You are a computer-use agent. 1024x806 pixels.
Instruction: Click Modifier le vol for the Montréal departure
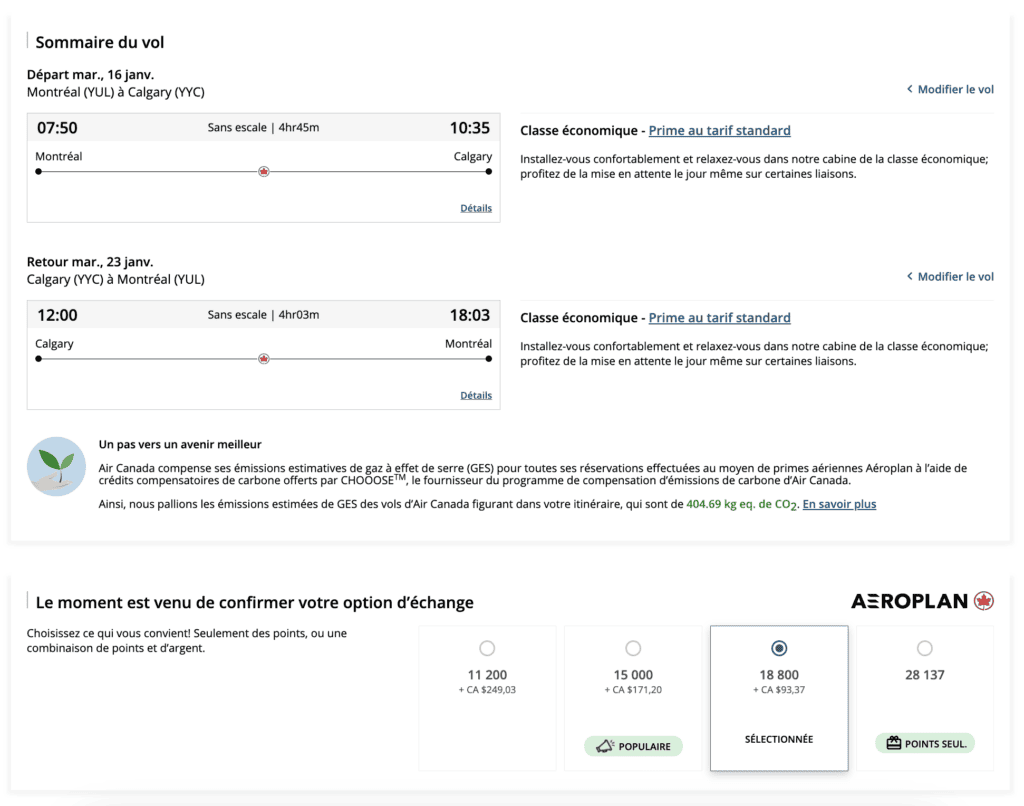click(955, 89)
